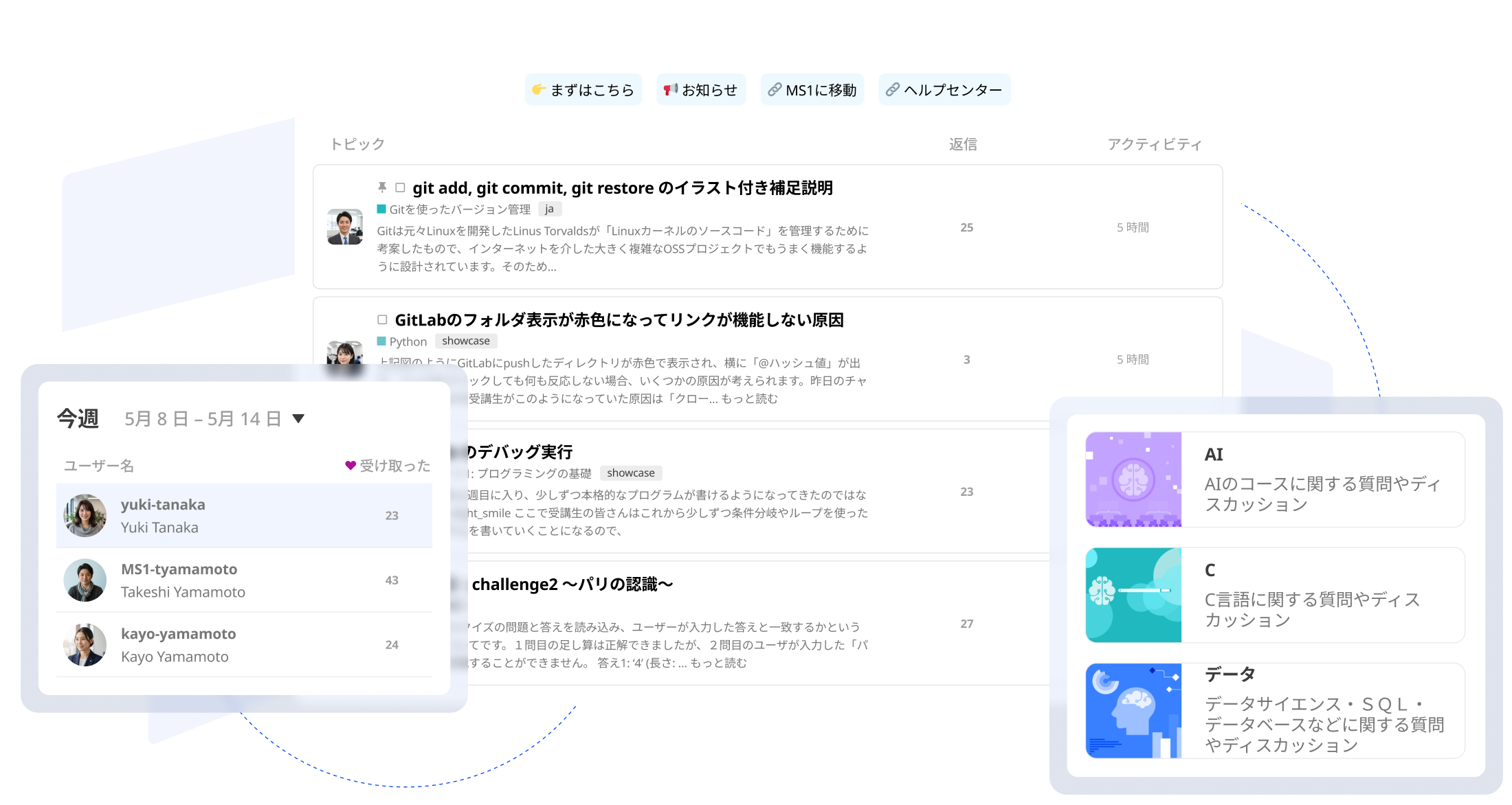Click the blue データ category image

(x=1133, y=710)
